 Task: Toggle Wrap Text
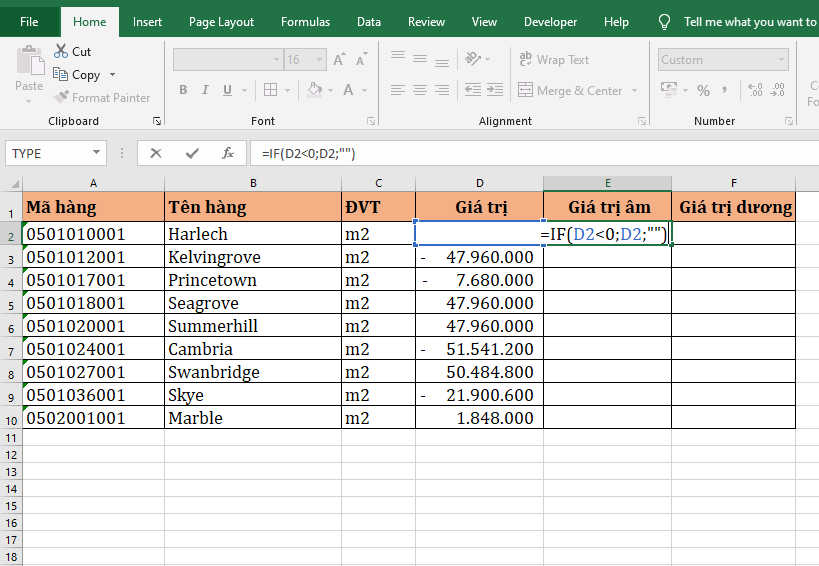pos(553,60)
